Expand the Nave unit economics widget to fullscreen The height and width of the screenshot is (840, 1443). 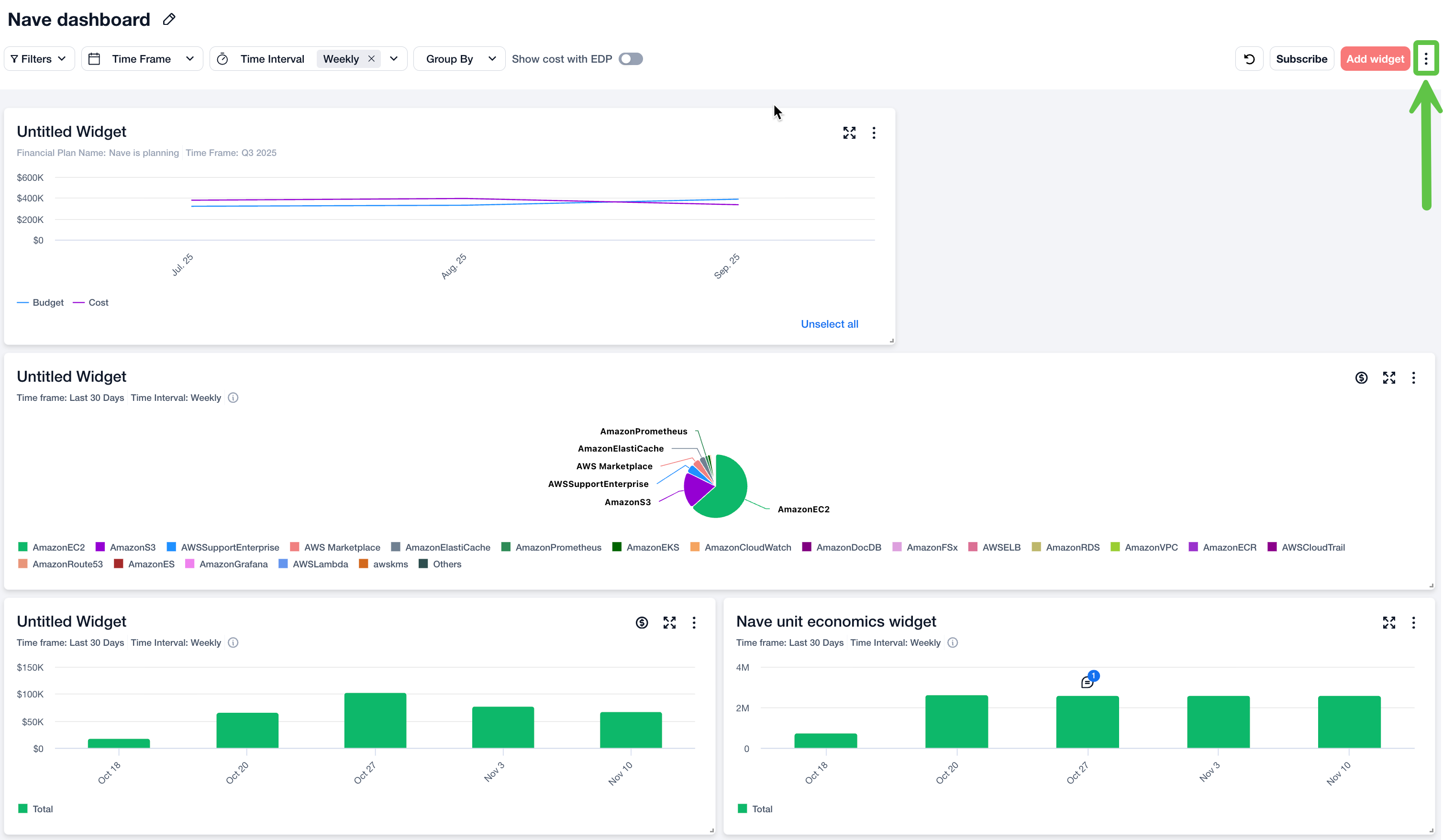[1388, 622]
